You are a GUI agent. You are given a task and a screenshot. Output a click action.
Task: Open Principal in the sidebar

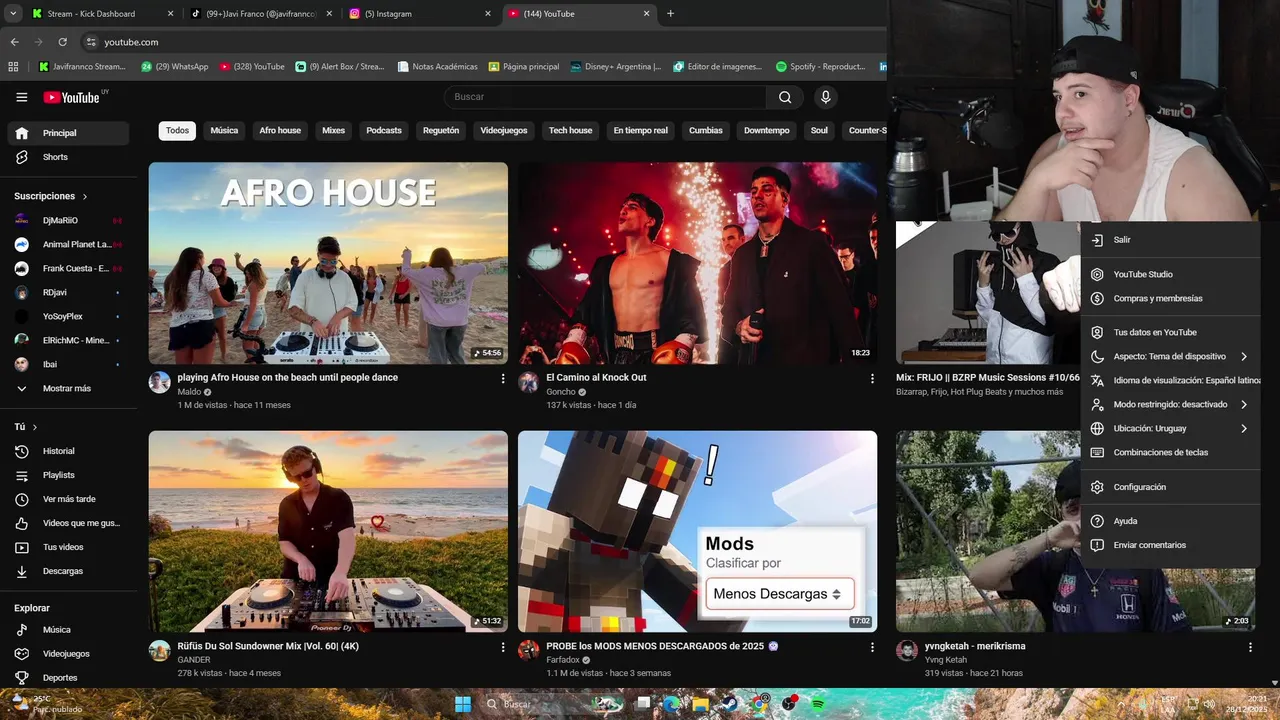point(68,133)
